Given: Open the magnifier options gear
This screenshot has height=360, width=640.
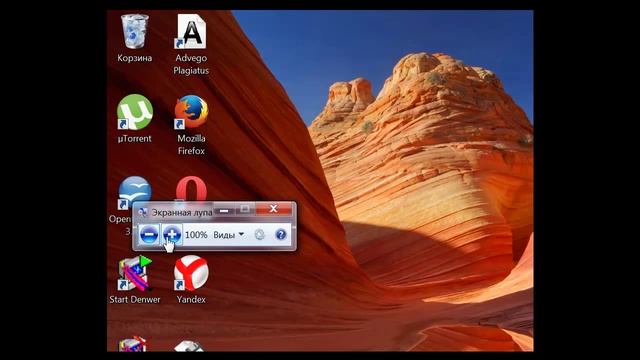Looking at the screenshot, I should (x=260, y=235).
